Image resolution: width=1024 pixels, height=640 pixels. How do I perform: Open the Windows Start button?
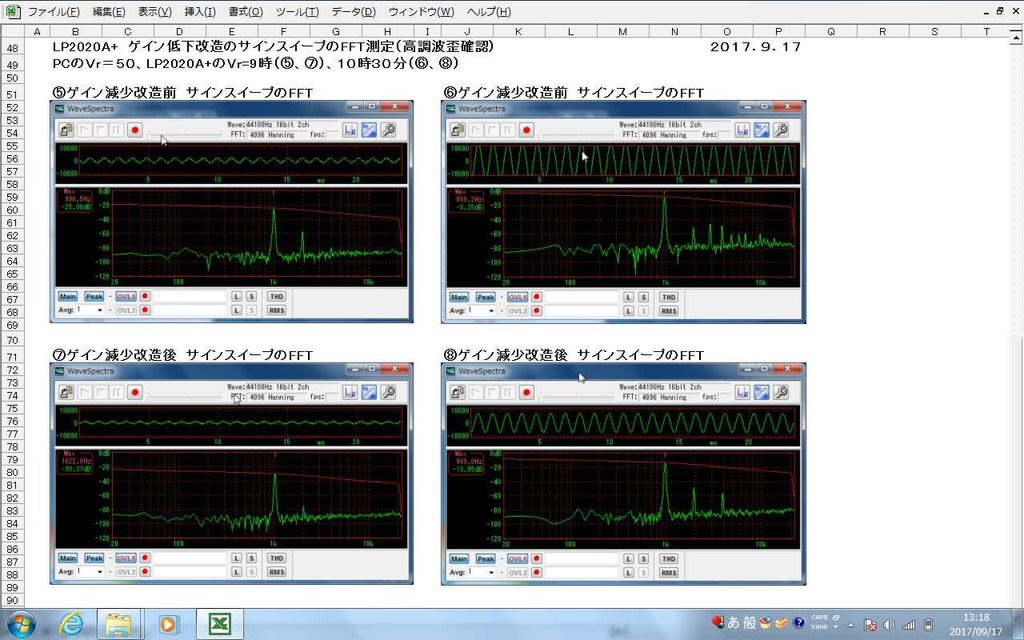click(22, 624)
